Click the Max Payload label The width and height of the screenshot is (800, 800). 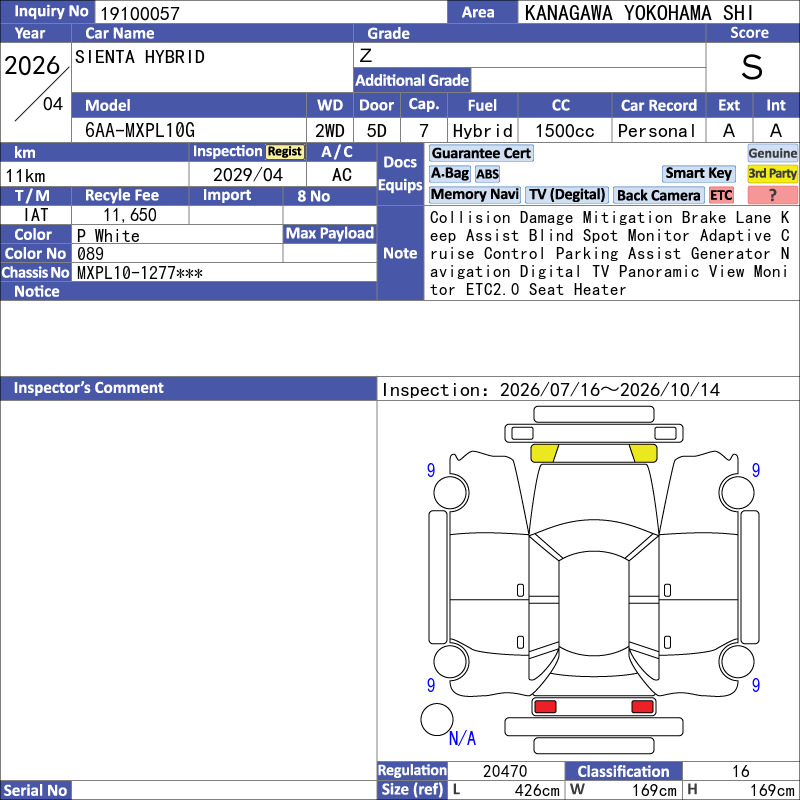330,233
